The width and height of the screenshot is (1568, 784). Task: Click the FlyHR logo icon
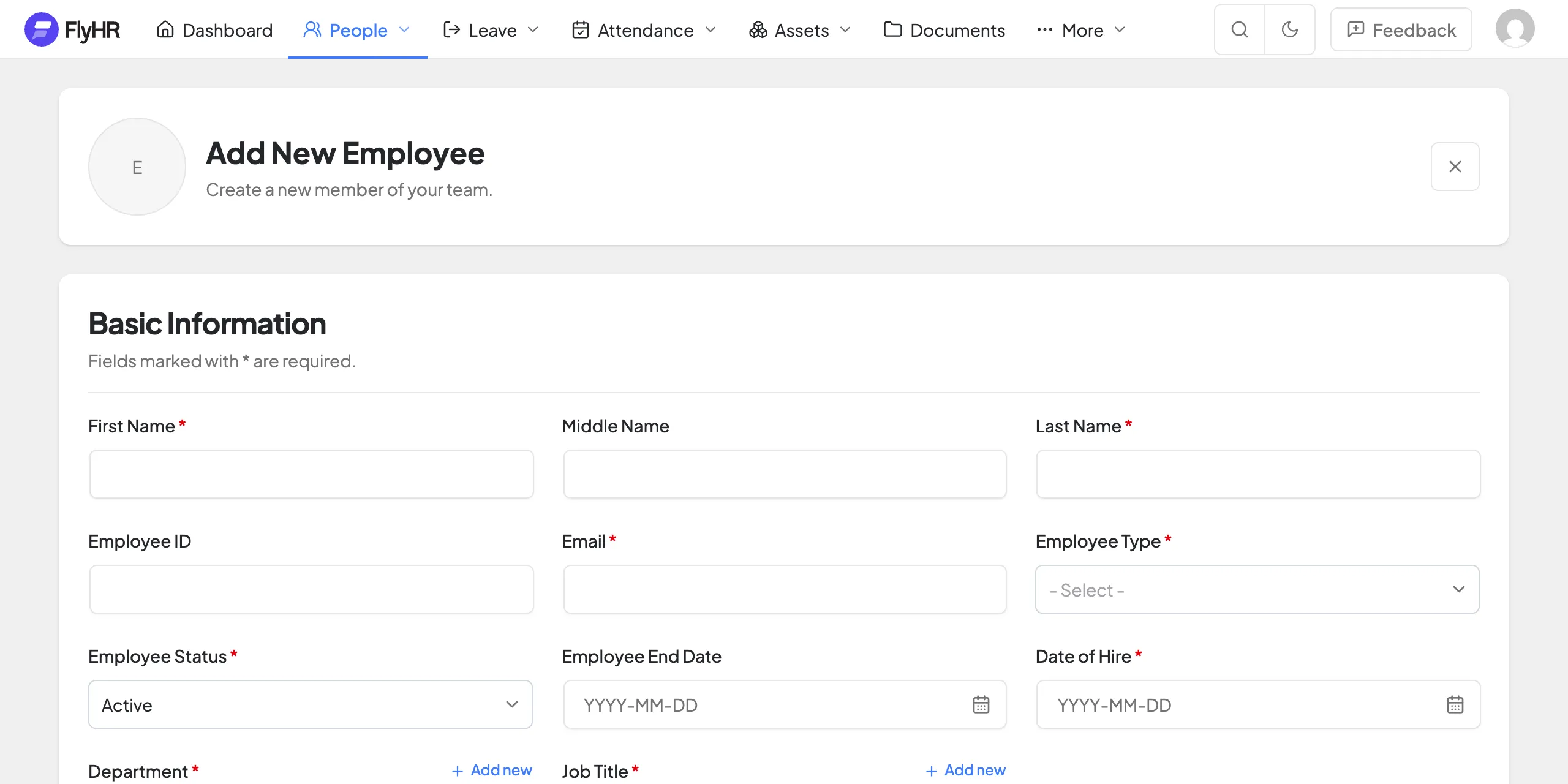pyautogui.click(x=42, y=29)
